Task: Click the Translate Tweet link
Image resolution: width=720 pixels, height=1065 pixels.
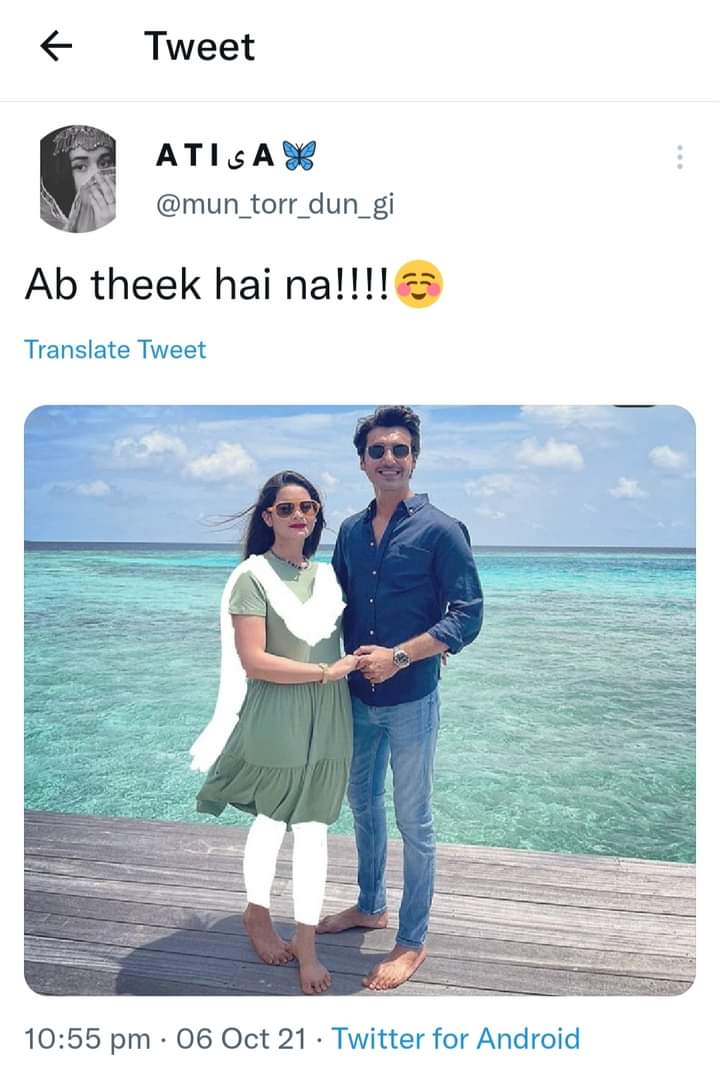Action: point(115,349)
